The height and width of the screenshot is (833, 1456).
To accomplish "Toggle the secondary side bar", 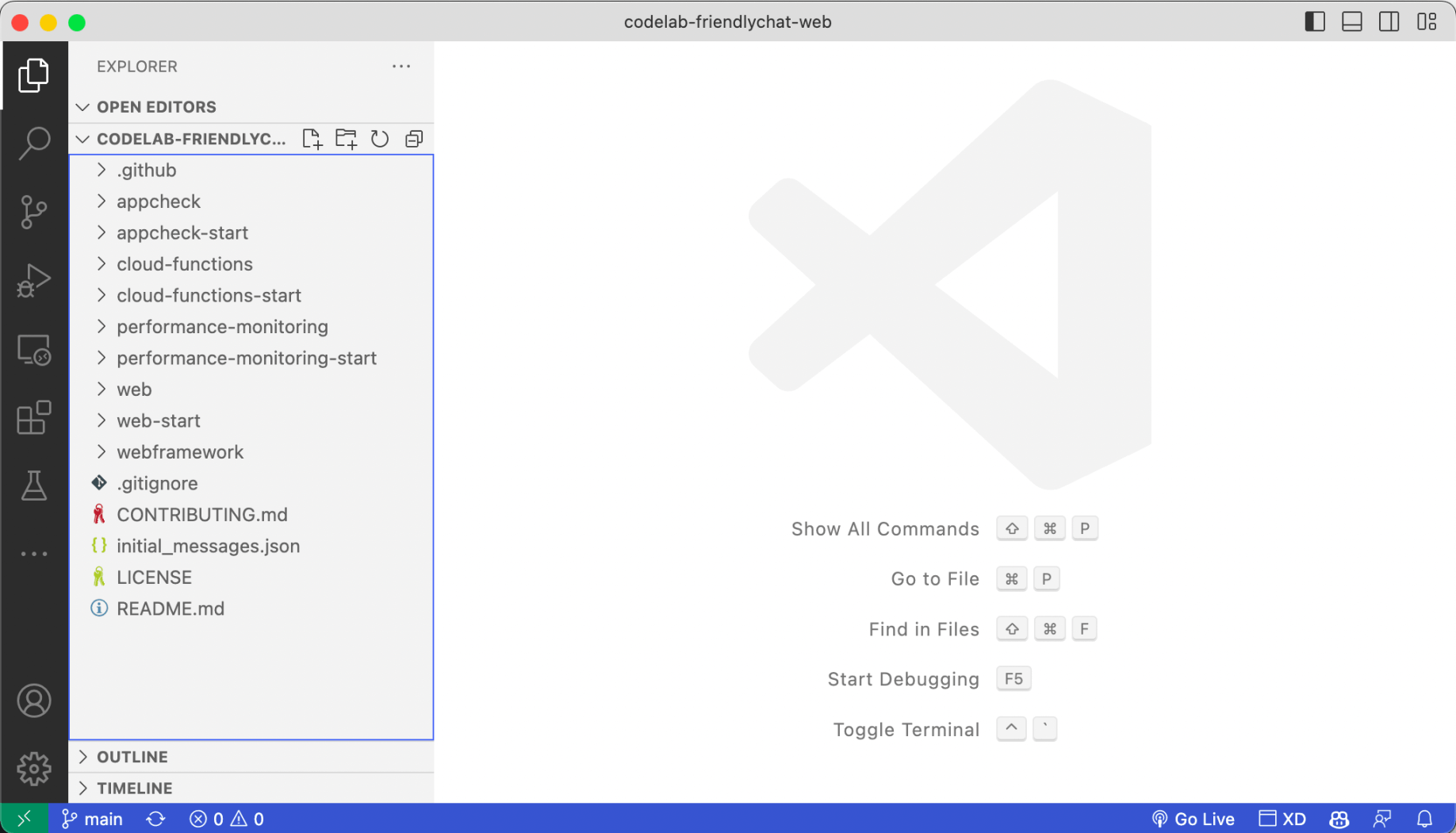I will pos(1389,21).
